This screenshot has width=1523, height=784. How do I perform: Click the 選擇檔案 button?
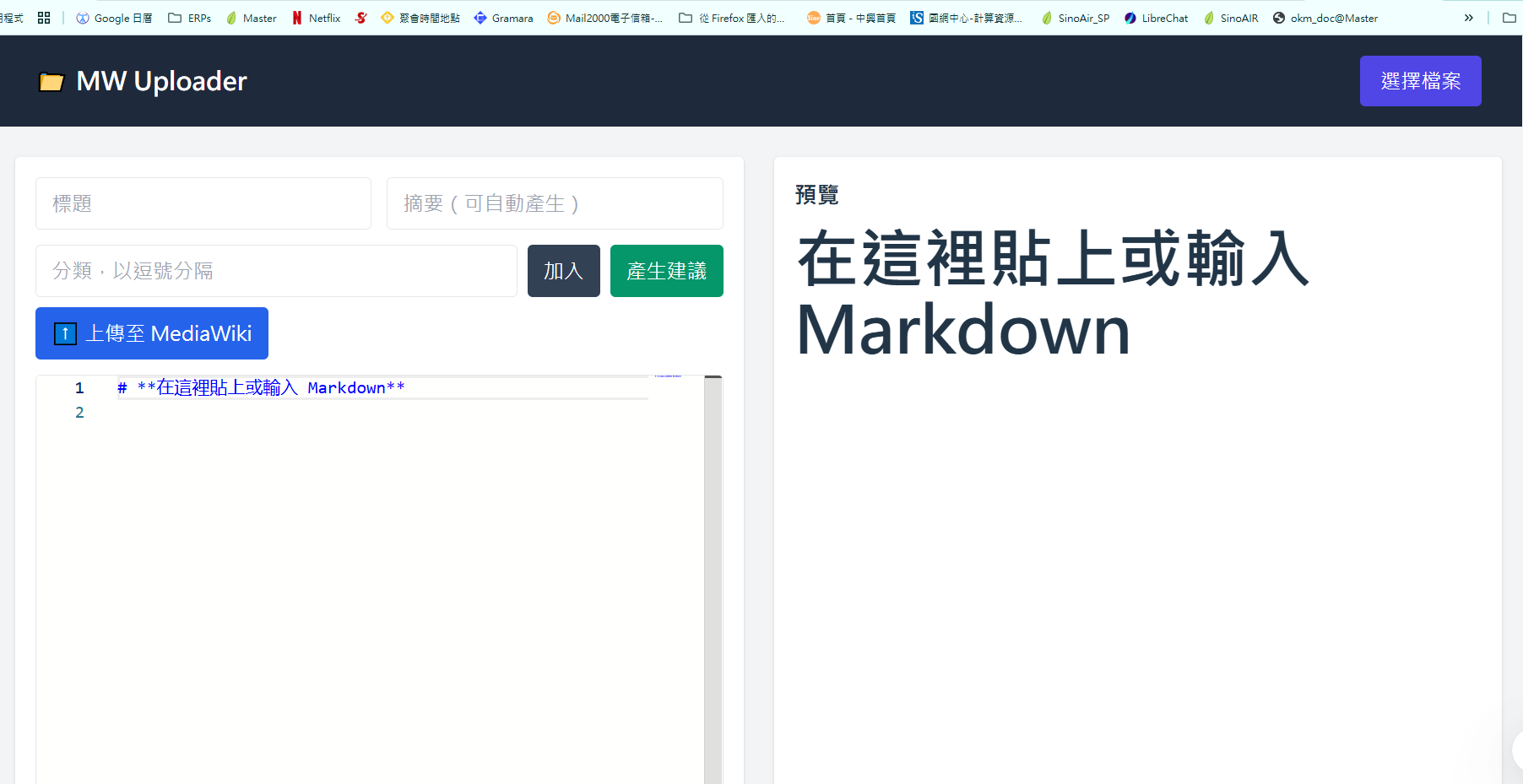pyautogui.click(x=1420, y=81)
